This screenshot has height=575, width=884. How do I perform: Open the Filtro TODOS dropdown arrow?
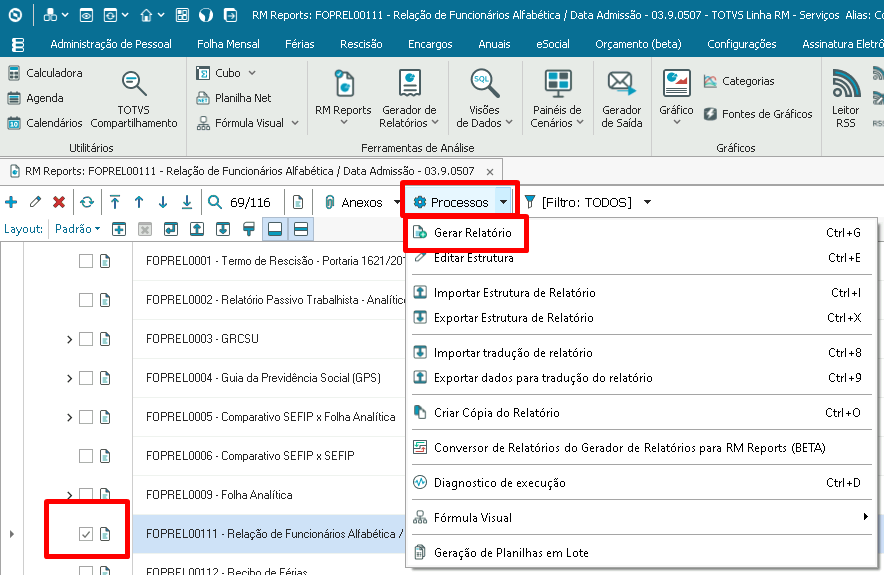click(647, 202)
